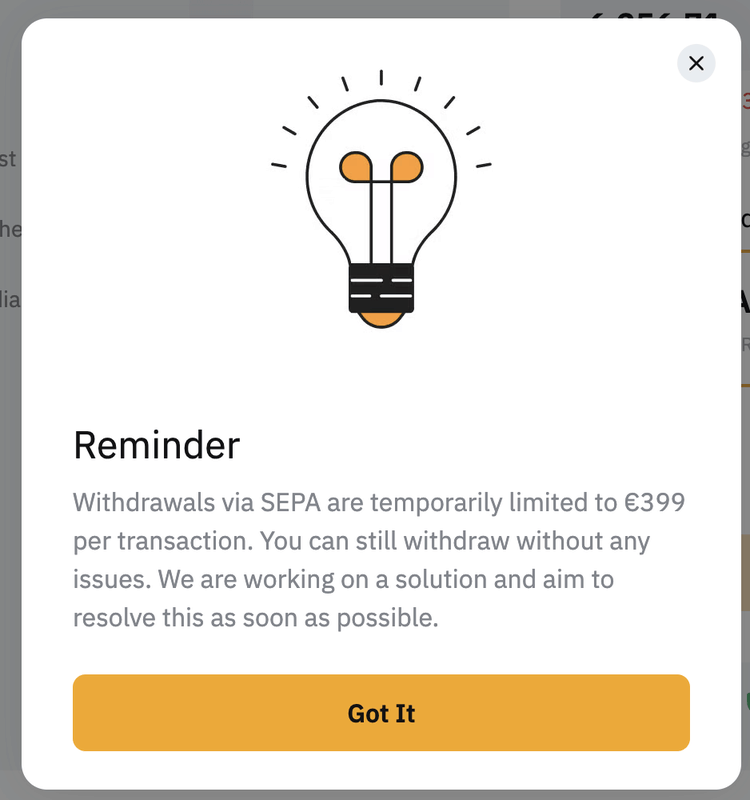Close the Reminder dialog with the X
The height and width of the screenshot is (800, 750).
point(696,64)
